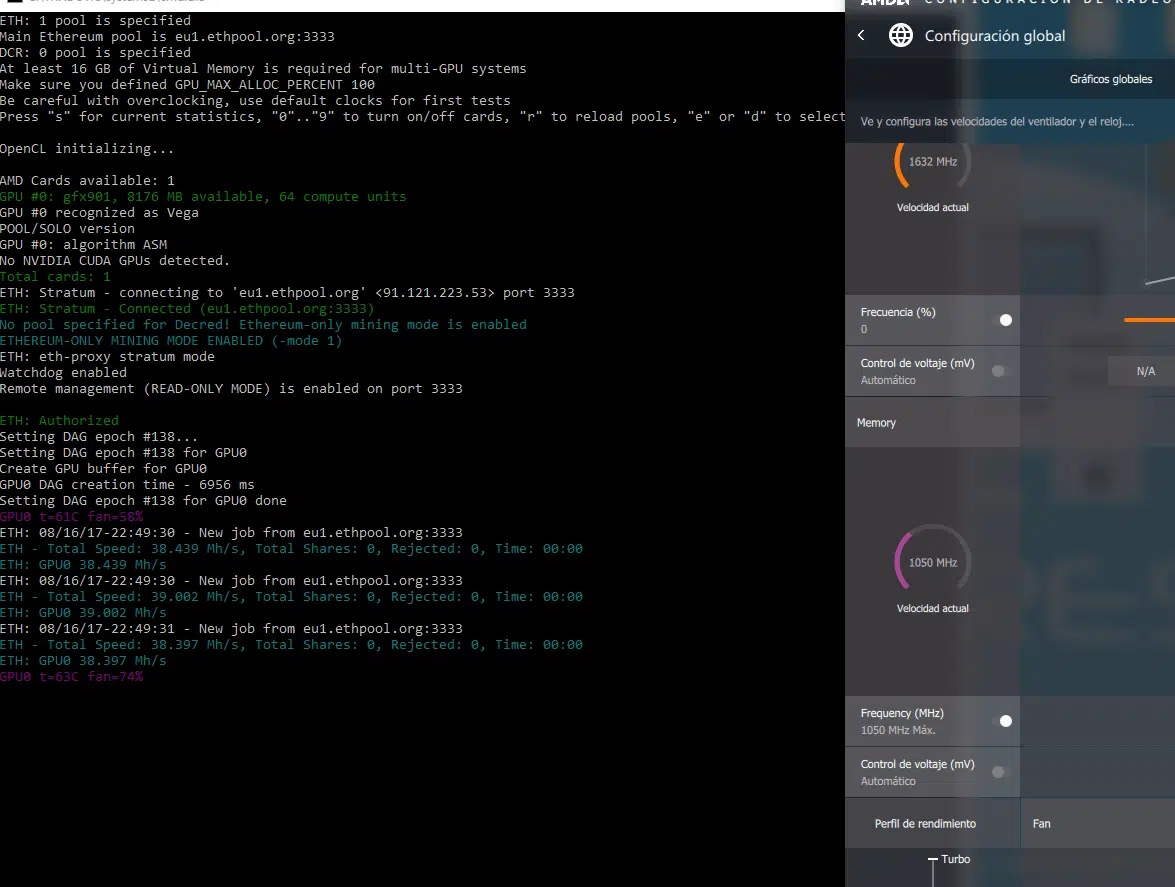Click the 1632 MHz speed gauge
Screen dimensions: 1175x887
[x=933, y=162]
